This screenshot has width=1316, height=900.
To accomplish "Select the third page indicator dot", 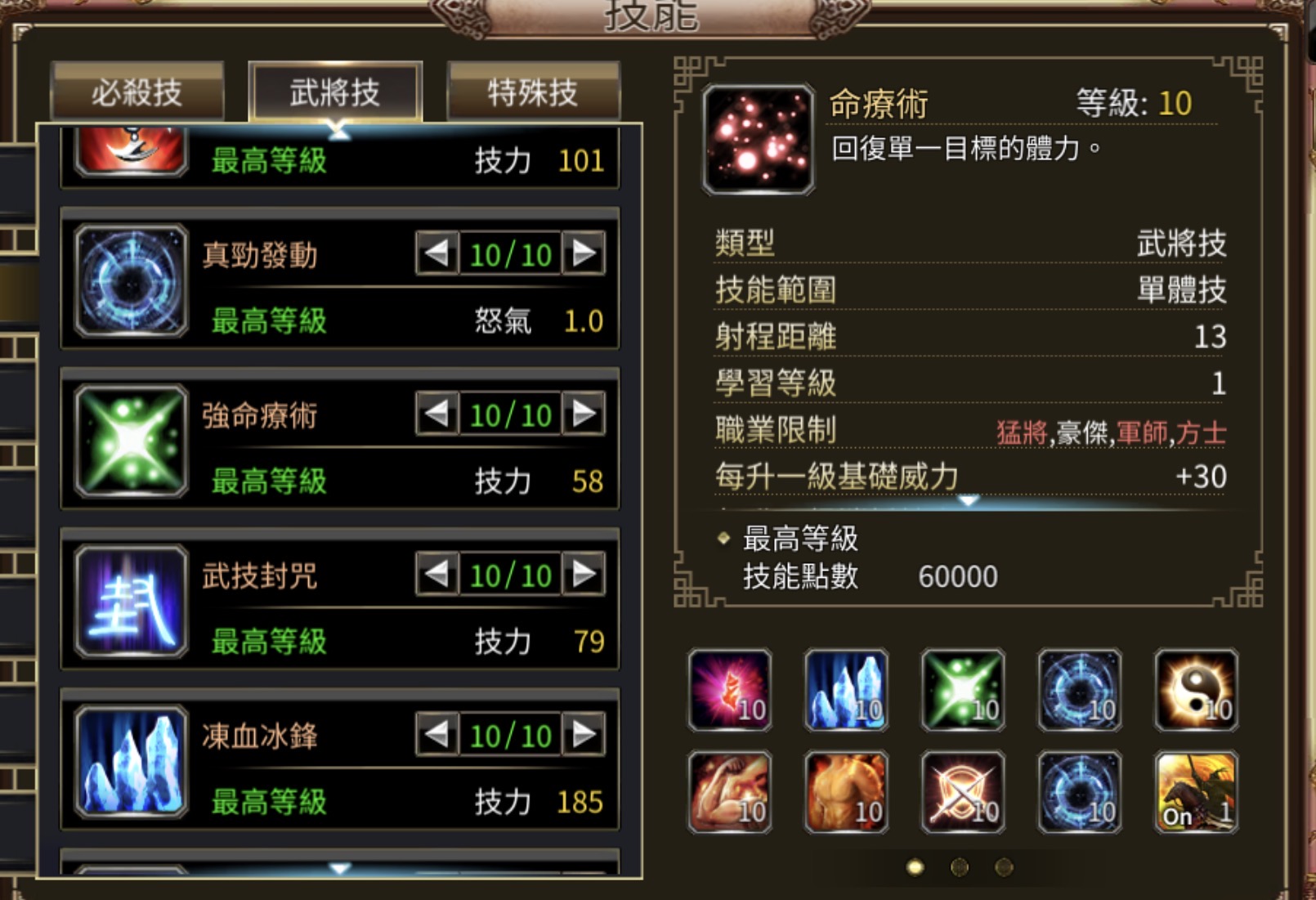I will pyautogui.click(x=1004, y=866).
